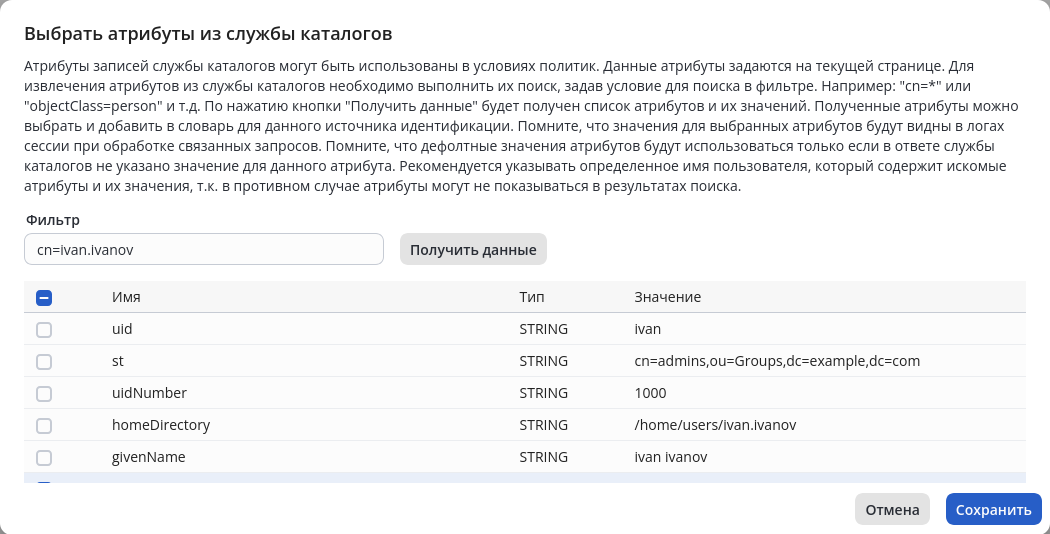Viewport: 1050px width, 534px height.
Task: Click the "Фильтр" field label
Action: coord(52,219)
